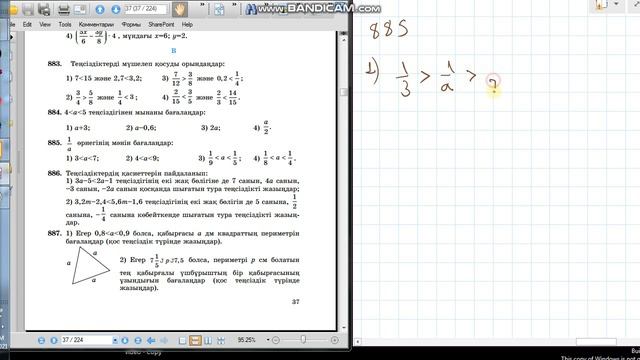Open the SharePoint menu
Viewport: 640px width, 360px height.
click(161, 24)
